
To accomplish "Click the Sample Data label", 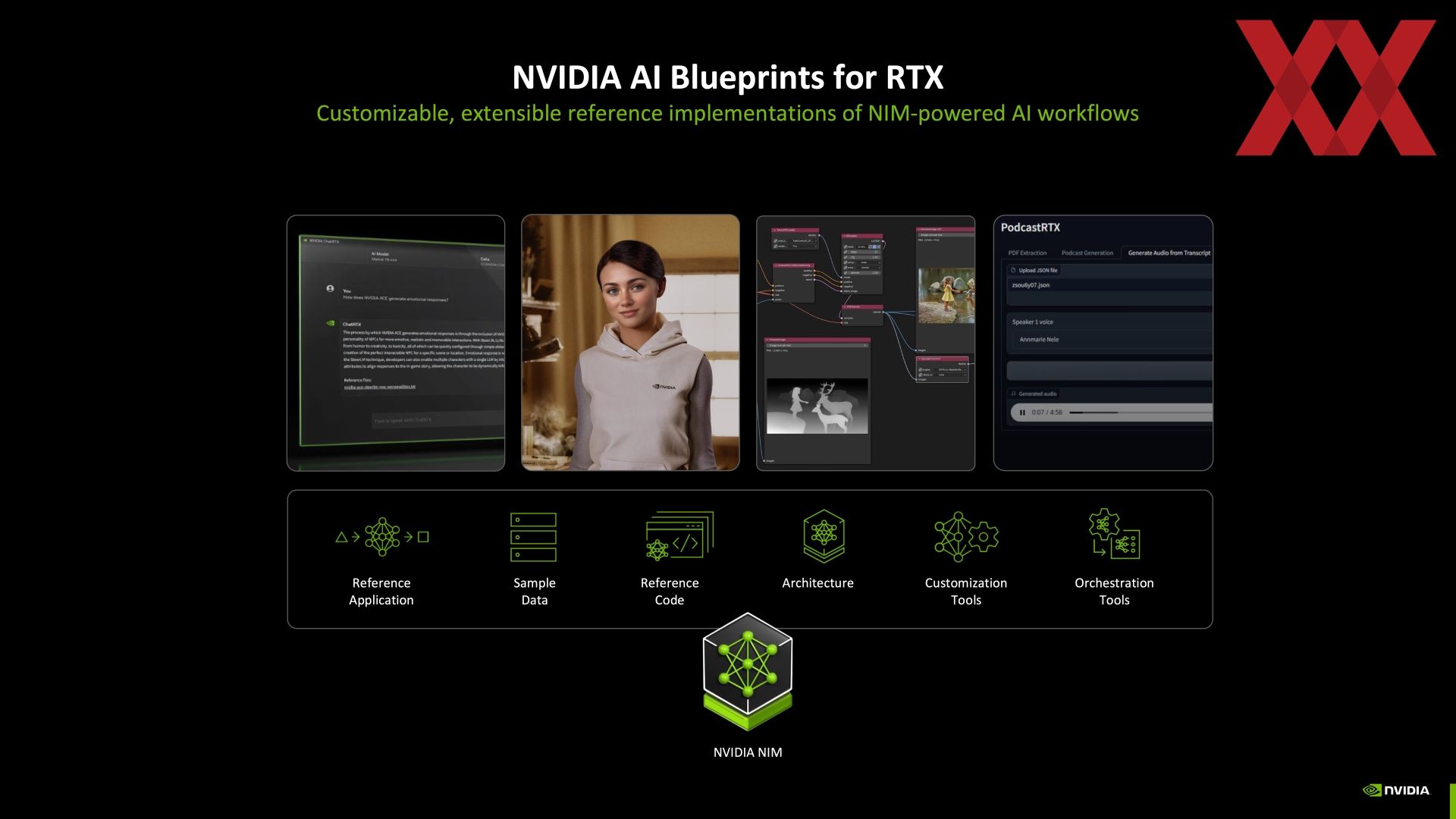I will point(535,591).
